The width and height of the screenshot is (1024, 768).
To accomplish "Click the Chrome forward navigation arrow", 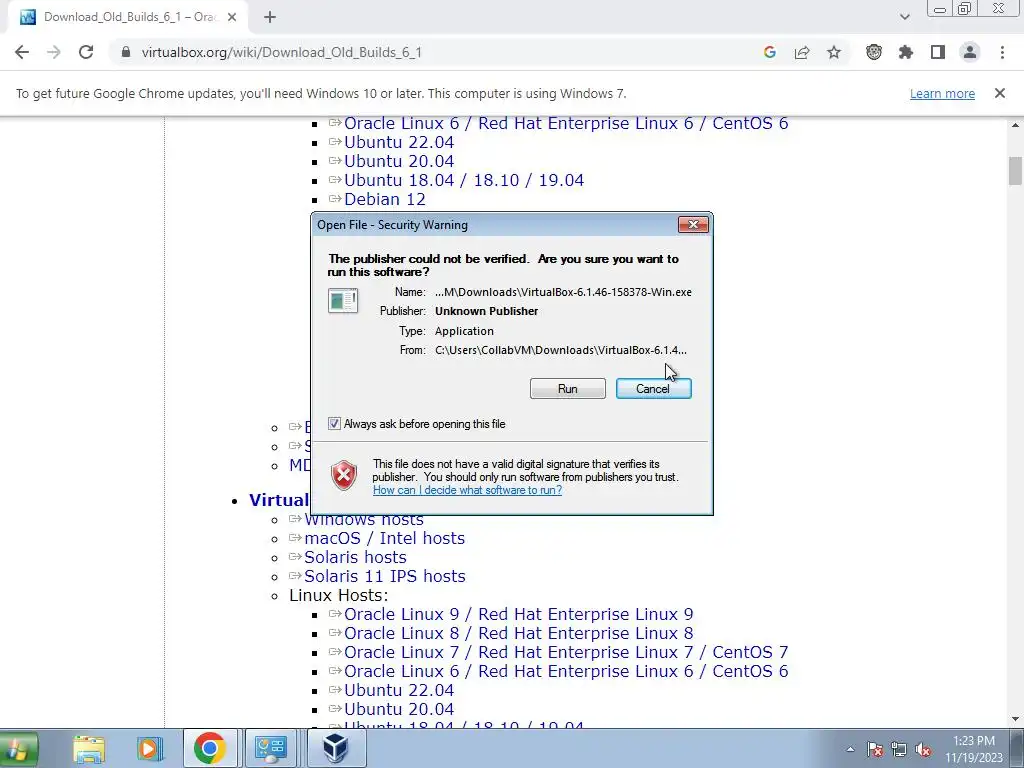I will click(x=54, y=52).
